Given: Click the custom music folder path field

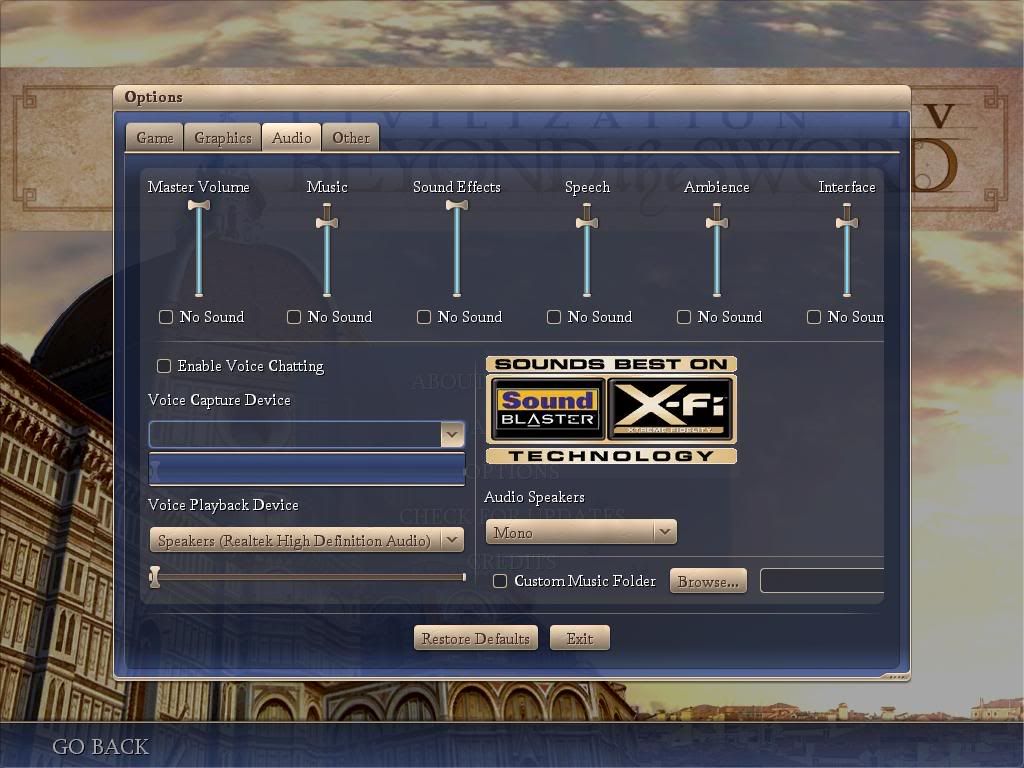Looking at the screenshot, I should pos(822,581).
